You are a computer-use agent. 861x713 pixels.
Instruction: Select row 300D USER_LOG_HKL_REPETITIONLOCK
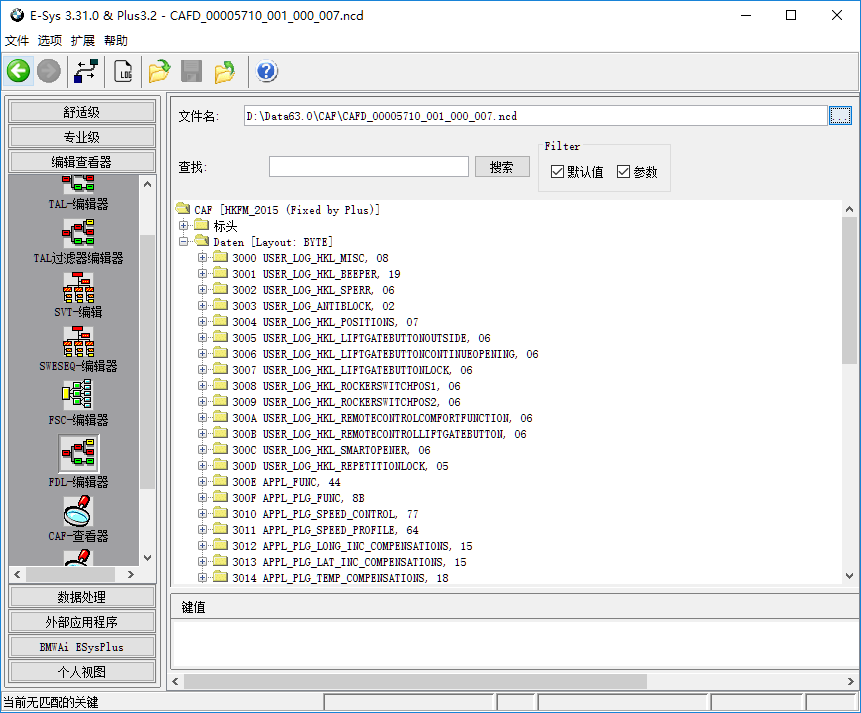tap(340, 465)
